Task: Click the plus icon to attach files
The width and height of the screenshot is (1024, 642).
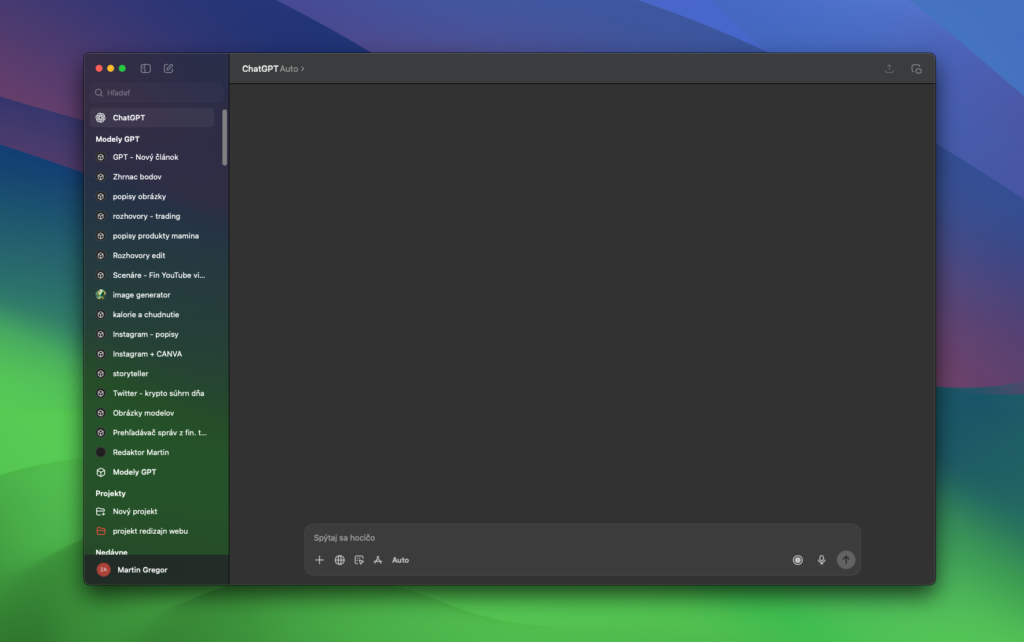Action: point(320,560)
